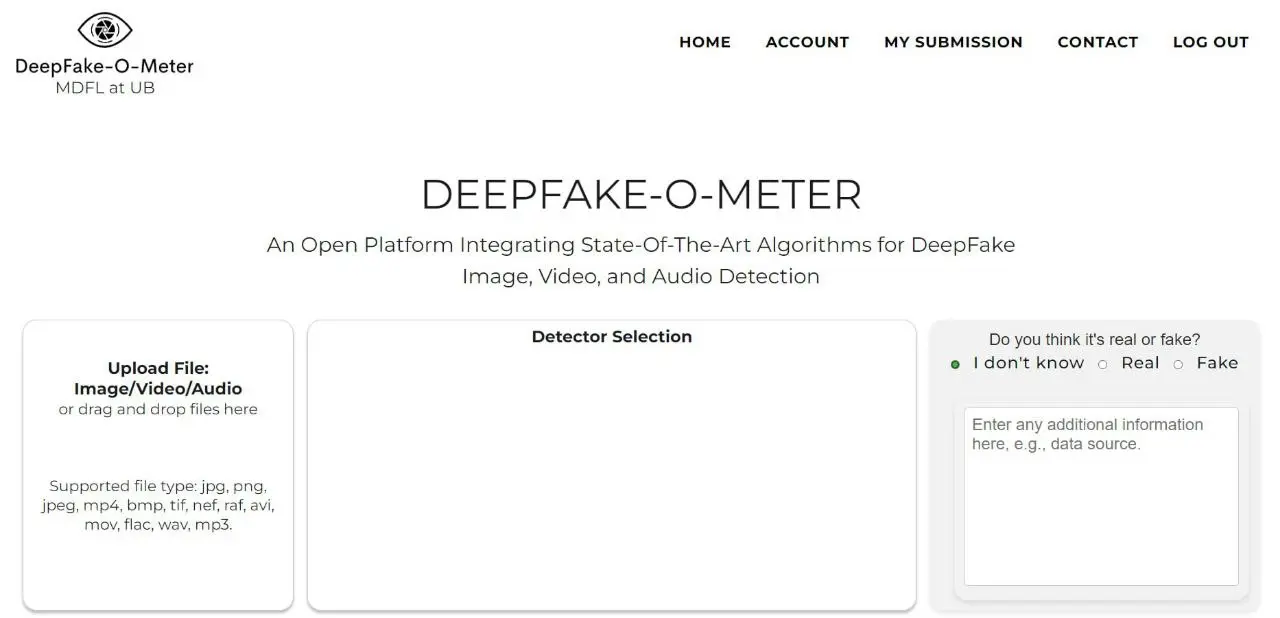
Task: Click the "DeepFake-O-Meter" site name
Action: click(104, 66)
